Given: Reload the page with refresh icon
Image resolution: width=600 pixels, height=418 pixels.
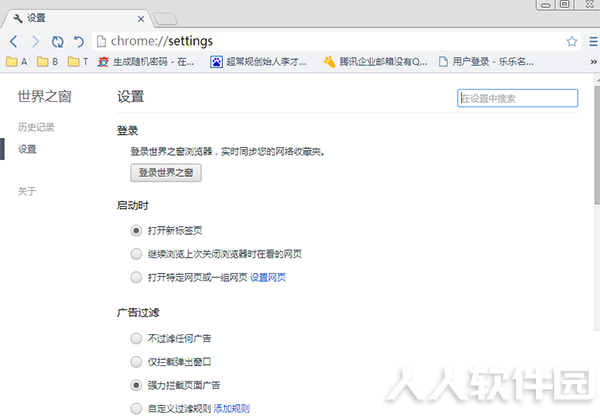Looking at the screenshot, I should coord(57,41).
